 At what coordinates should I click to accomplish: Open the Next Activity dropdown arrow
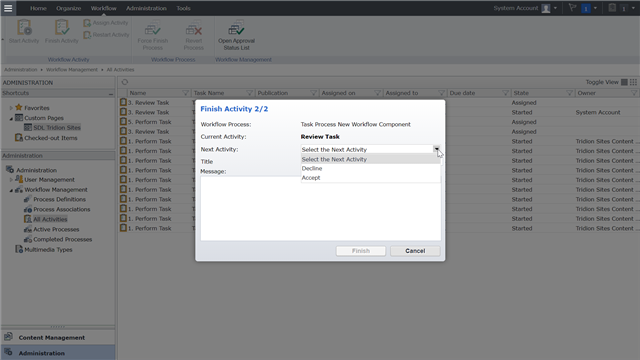pos(436,149)
